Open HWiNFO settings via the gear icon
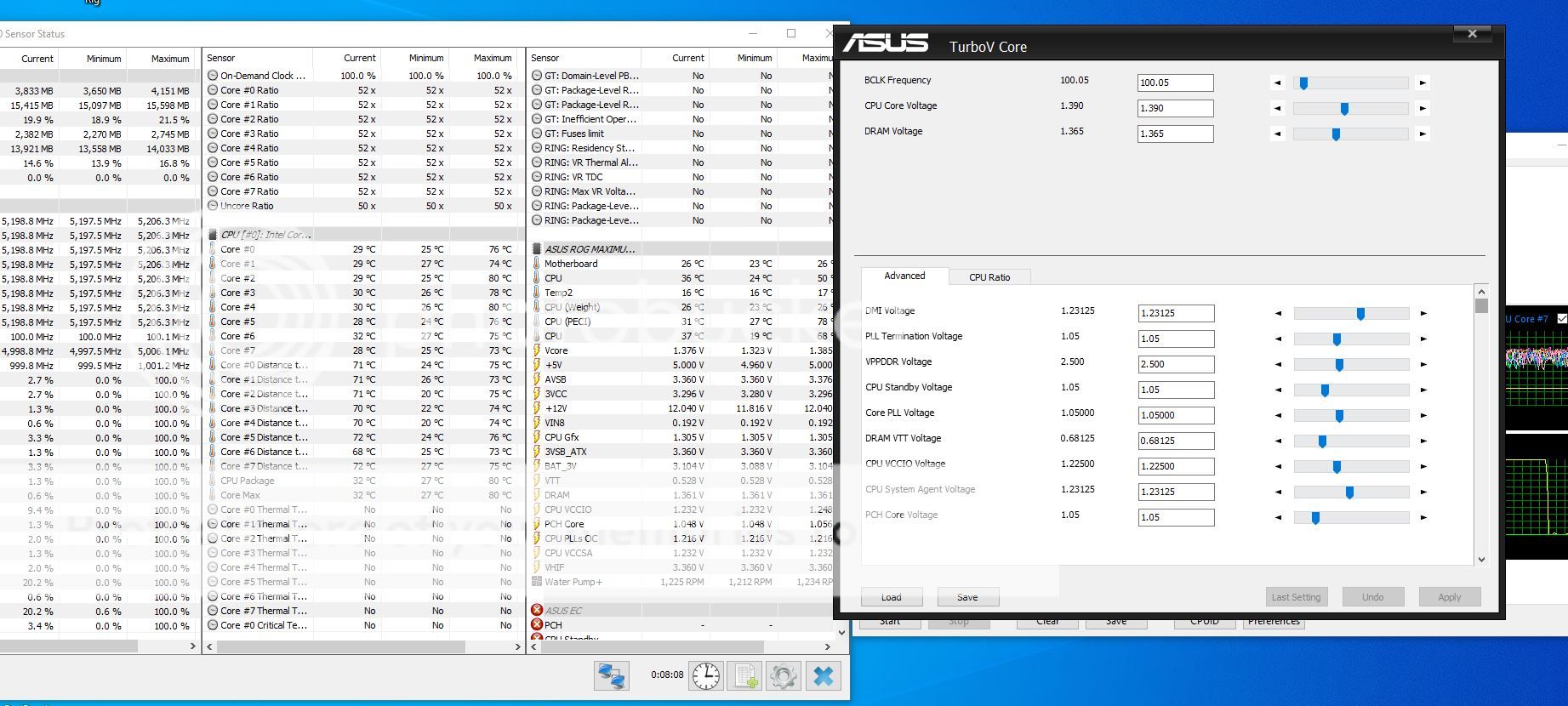Image resolution: width=1568 pixels, height=706 pixels. point(783,676)
